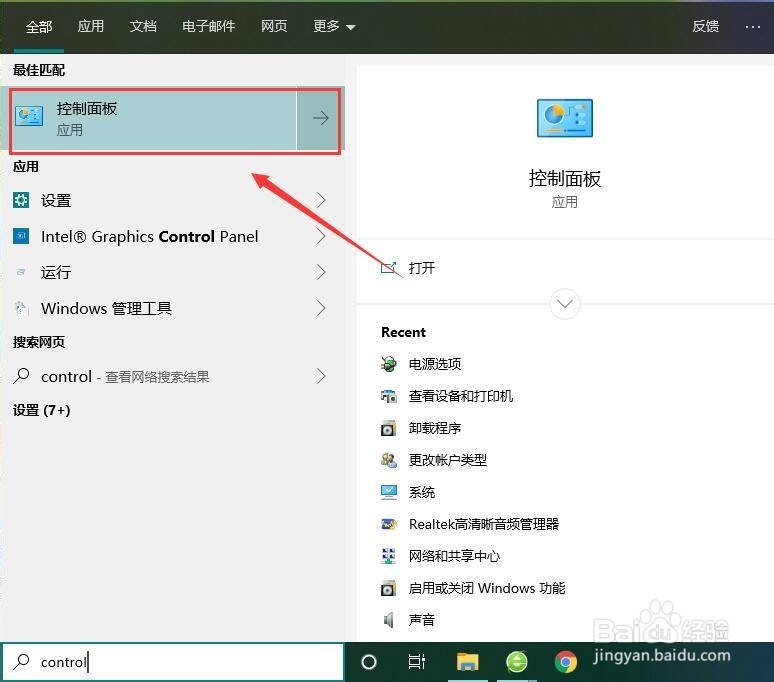Open the three-dot options menu
This screenshot has height=682, width=774.
pos(753,27)
